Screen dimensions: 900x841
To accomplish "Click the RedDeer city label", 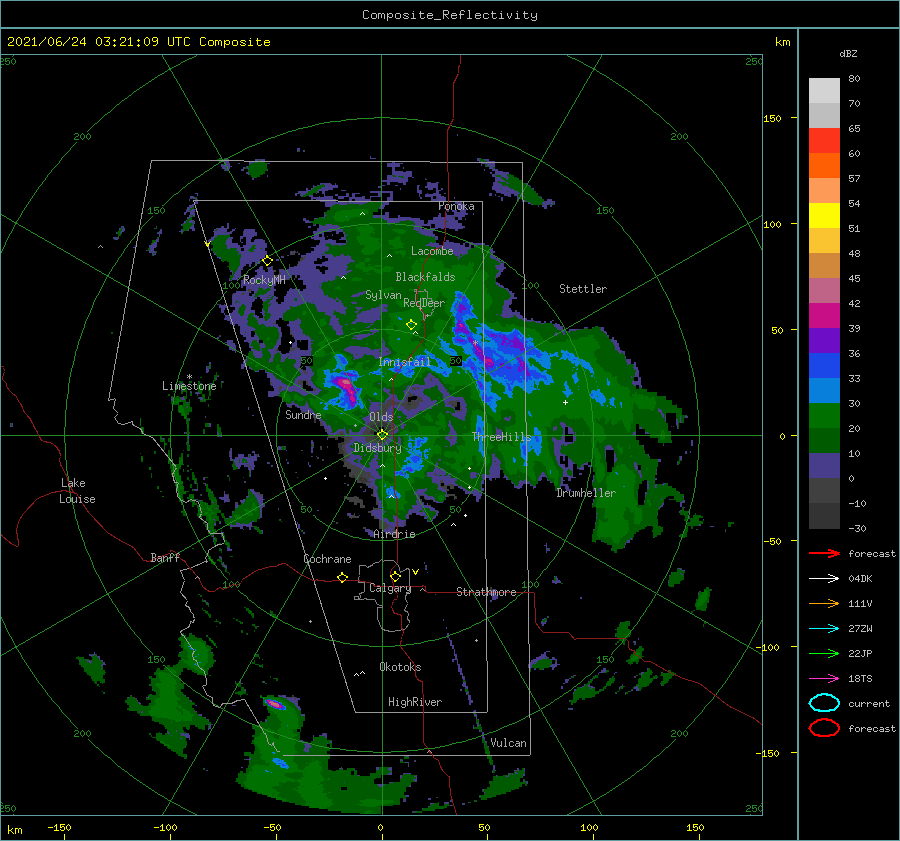I will pyautogui.click(x=424, y=303).
